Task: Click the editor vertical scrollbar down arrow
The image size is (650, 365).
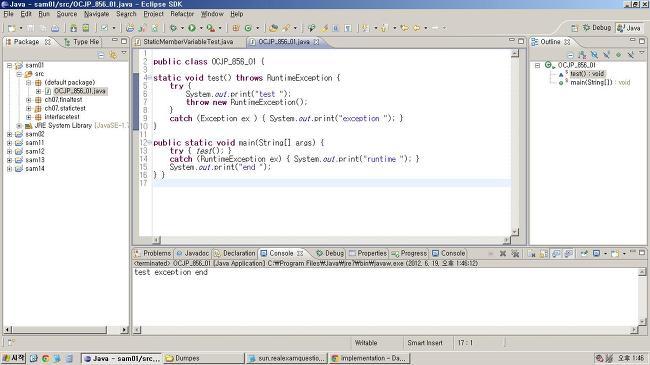Action: tap(515, 232)
